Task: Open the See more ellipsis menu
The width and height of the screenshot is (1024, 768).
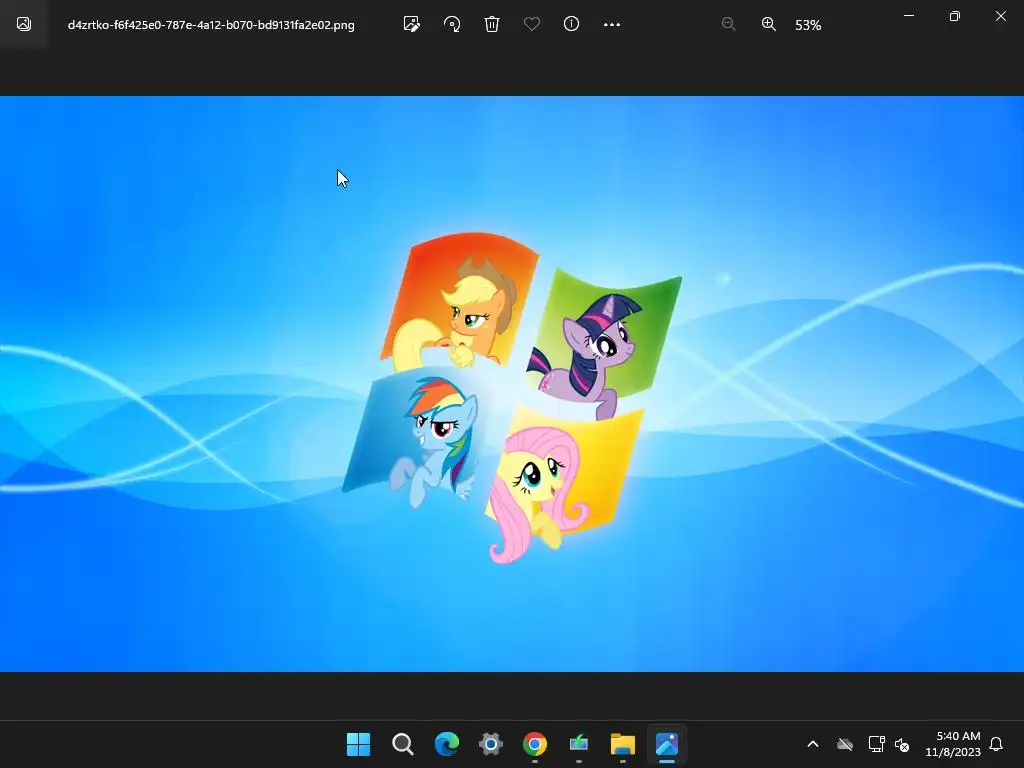Action: (612, 25)
